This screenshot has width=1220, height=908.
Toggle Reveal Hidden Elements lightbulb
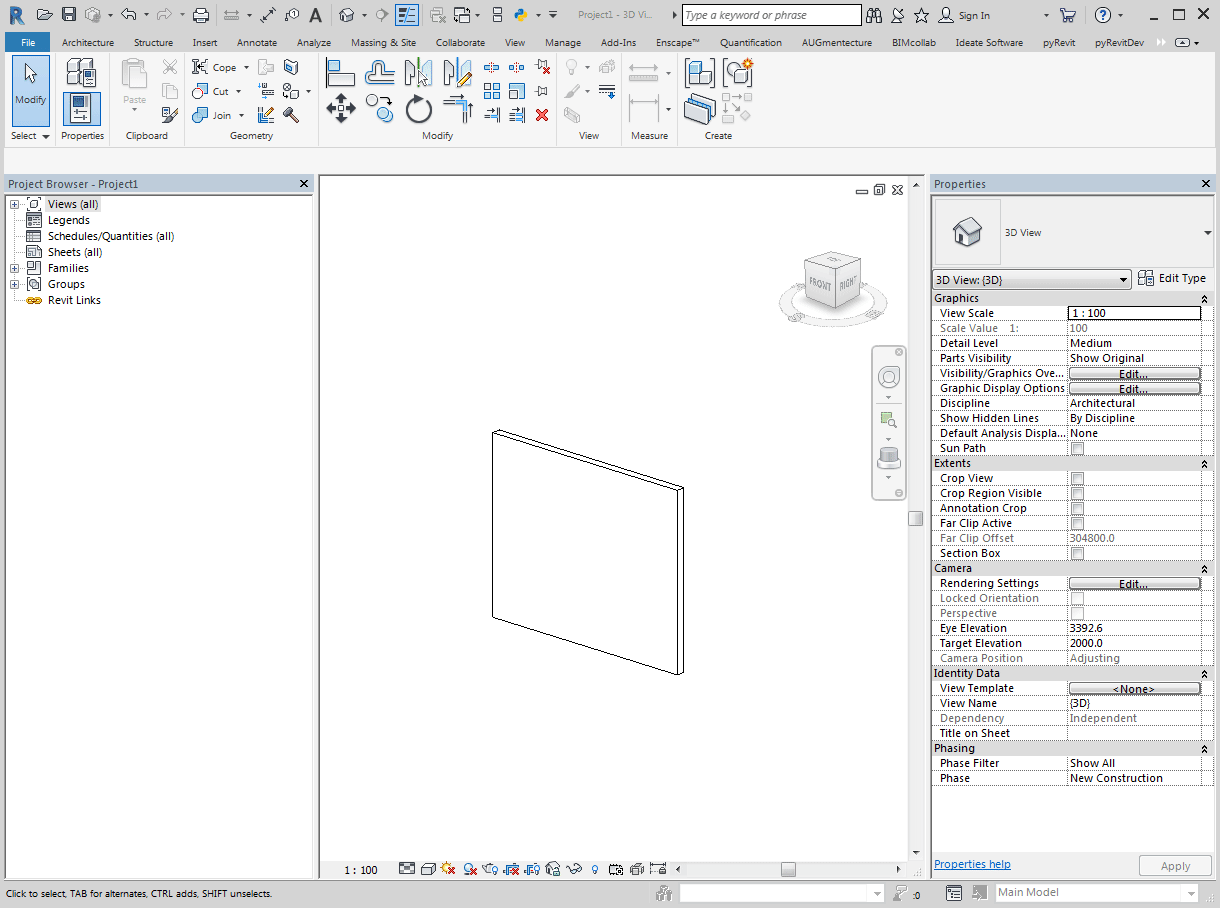click(594, 869)
